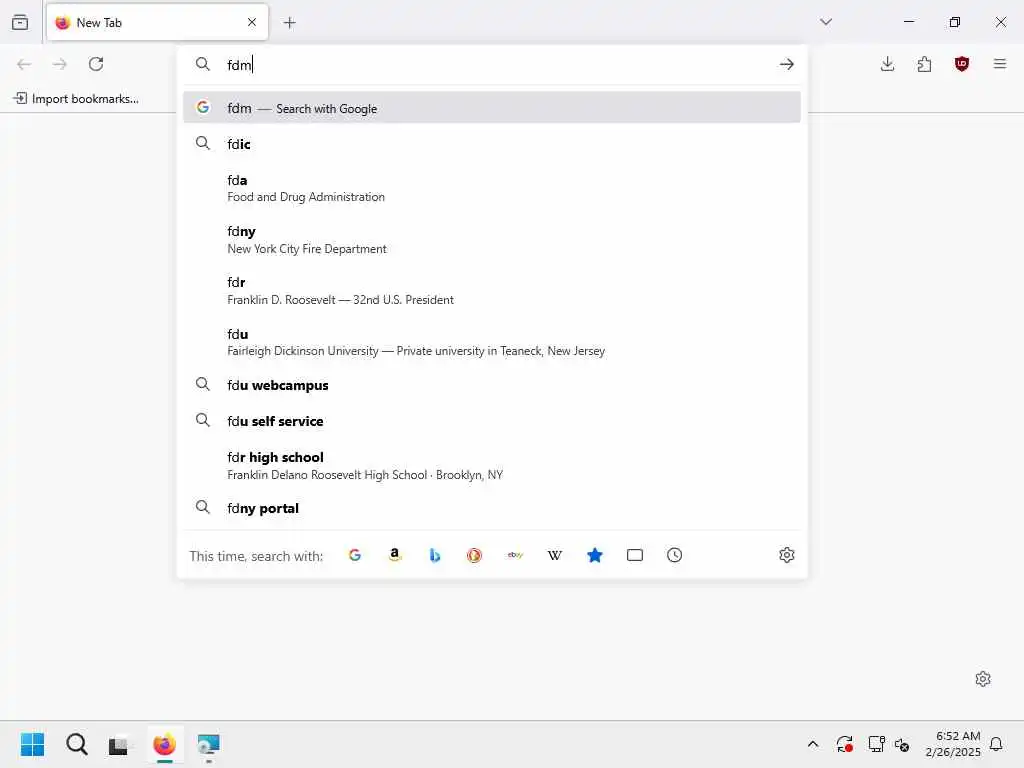Click the Go arrow in address bar
This screenshot has height=768, width=1024.
tap(786, 64)
